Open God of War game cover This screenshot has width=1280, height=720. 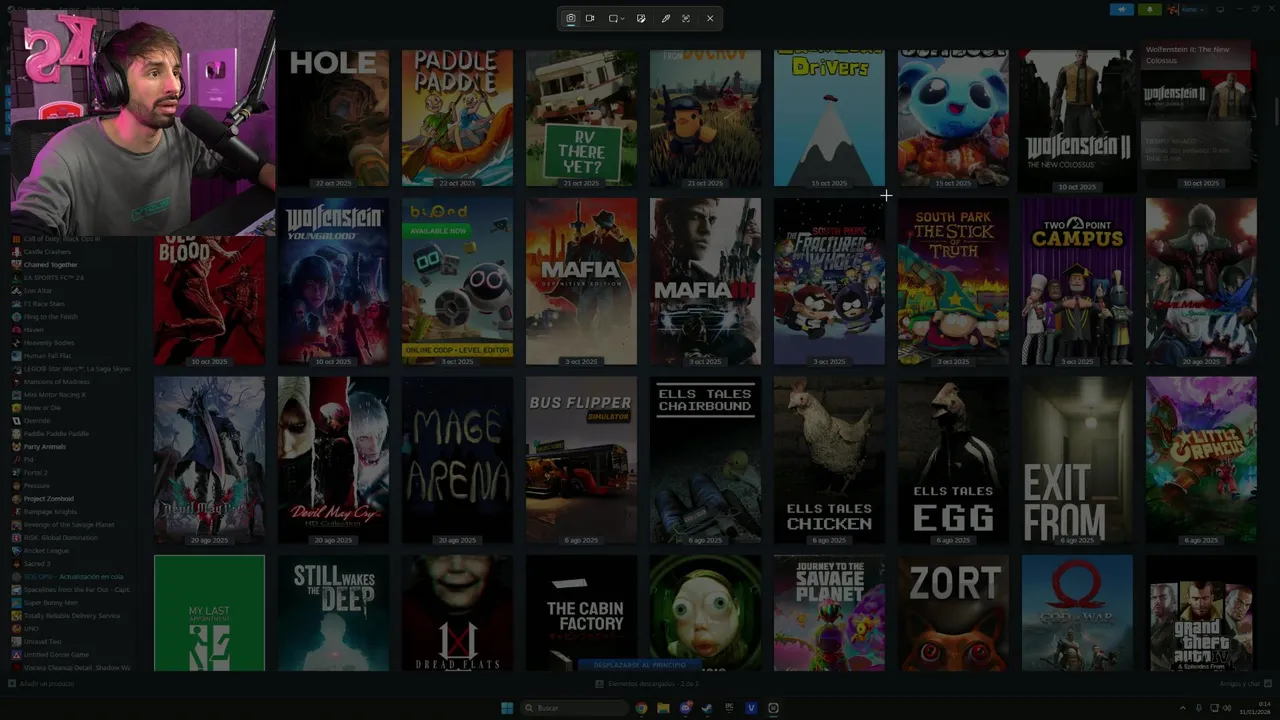tap(1077, 613)
